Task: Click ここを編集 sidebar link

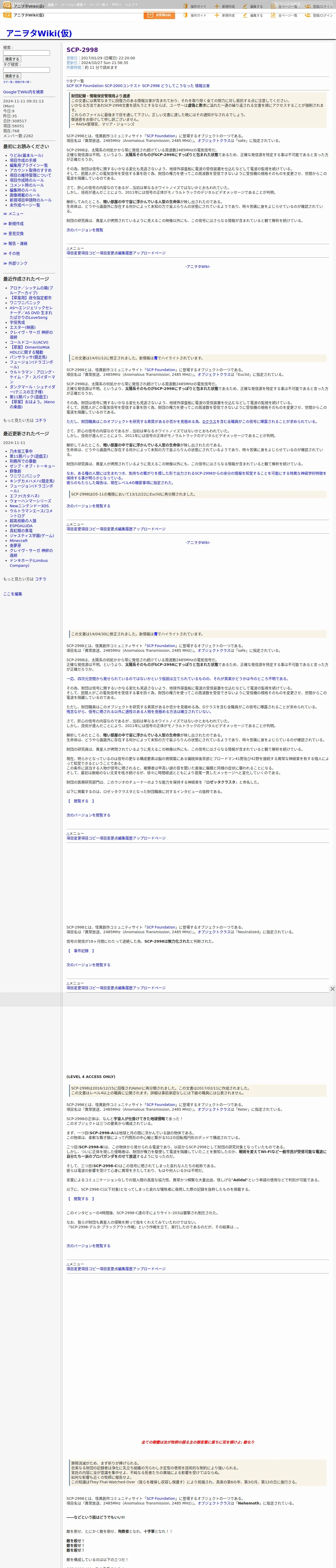Action: tap(13, 593)
